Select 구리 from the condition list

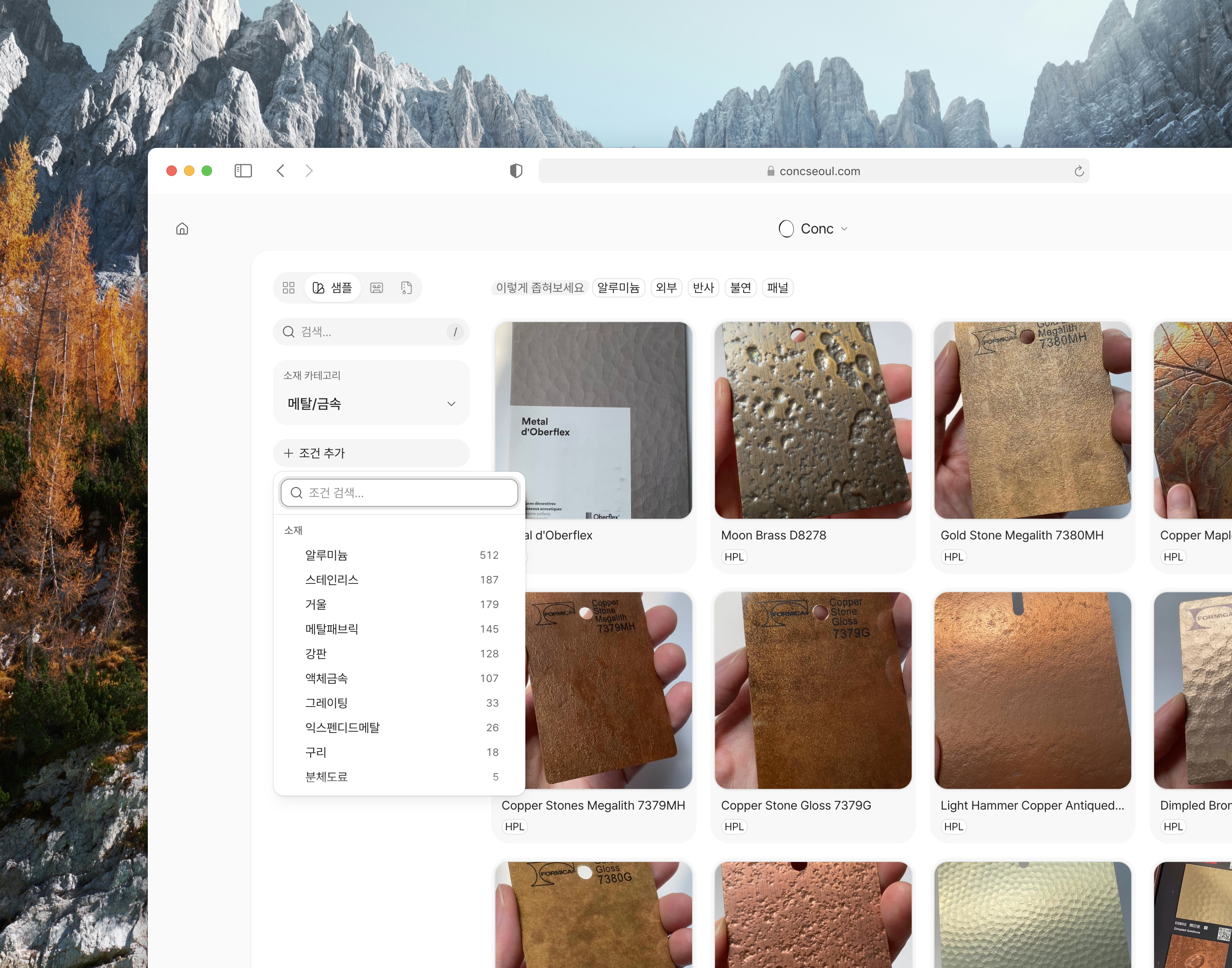(x=400, y=752)
